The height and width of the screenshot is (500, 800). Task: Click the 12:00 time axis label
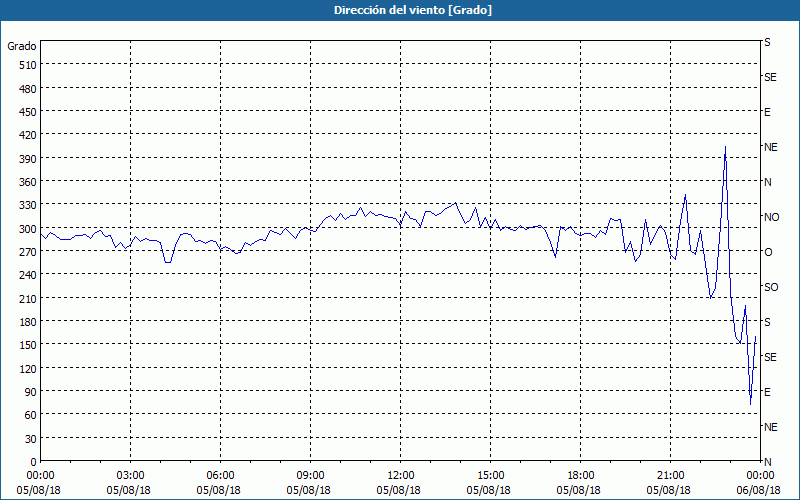(x=401, y=476)
